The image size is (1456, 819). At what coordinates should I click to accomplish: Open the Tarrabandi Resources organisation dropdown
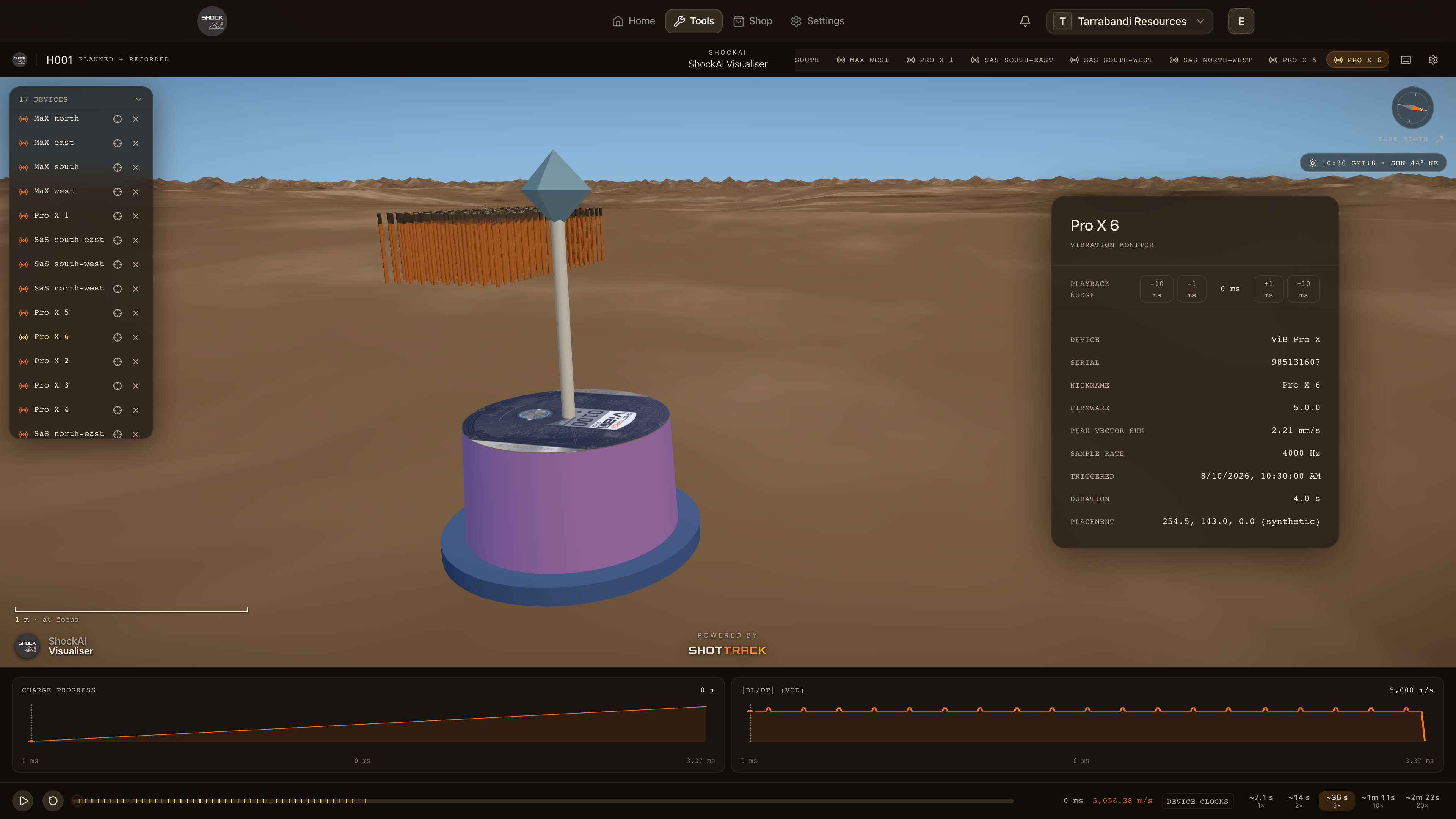click(x=1129, y=22)
